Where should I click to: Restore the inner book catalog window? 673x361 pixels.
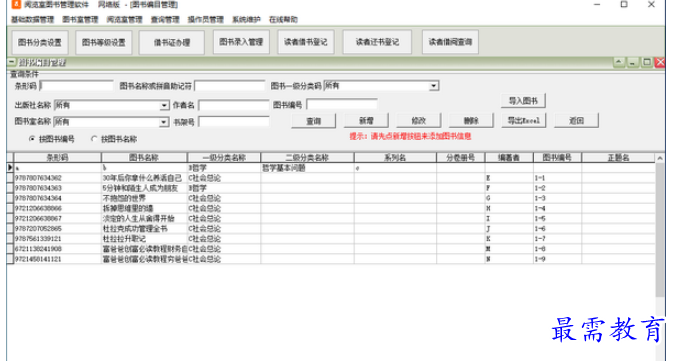pyautogui.click(x=646, y=63)
